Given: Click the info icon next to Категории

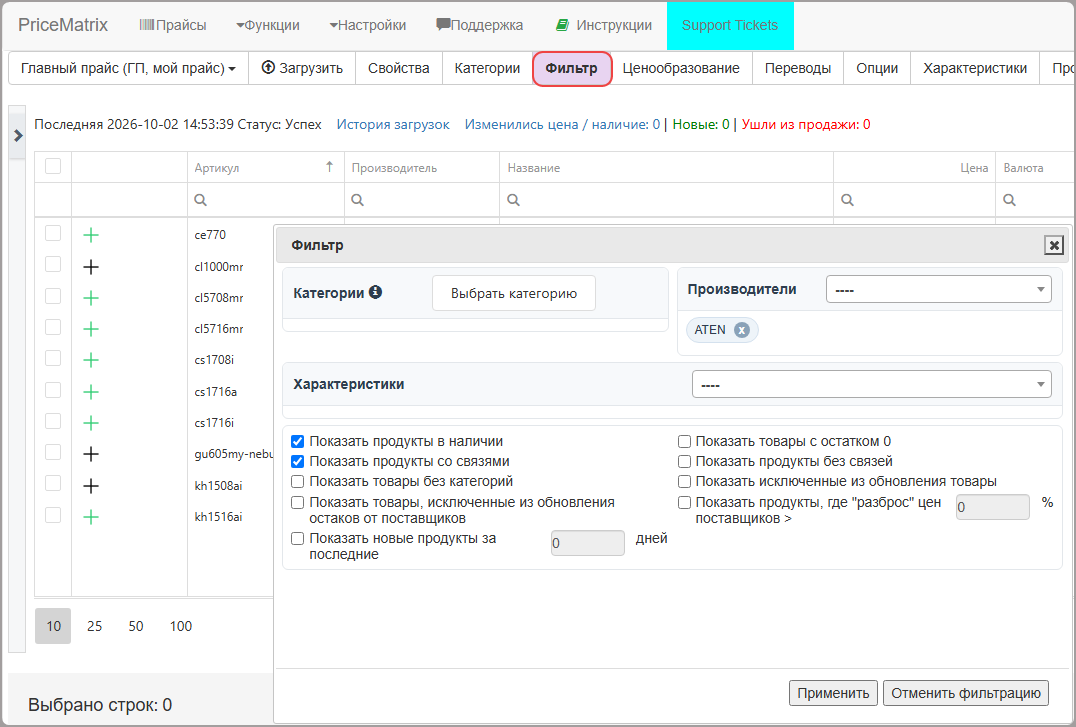Looking at the screenshot, I should pyautogui.click(x=375, y=292).
